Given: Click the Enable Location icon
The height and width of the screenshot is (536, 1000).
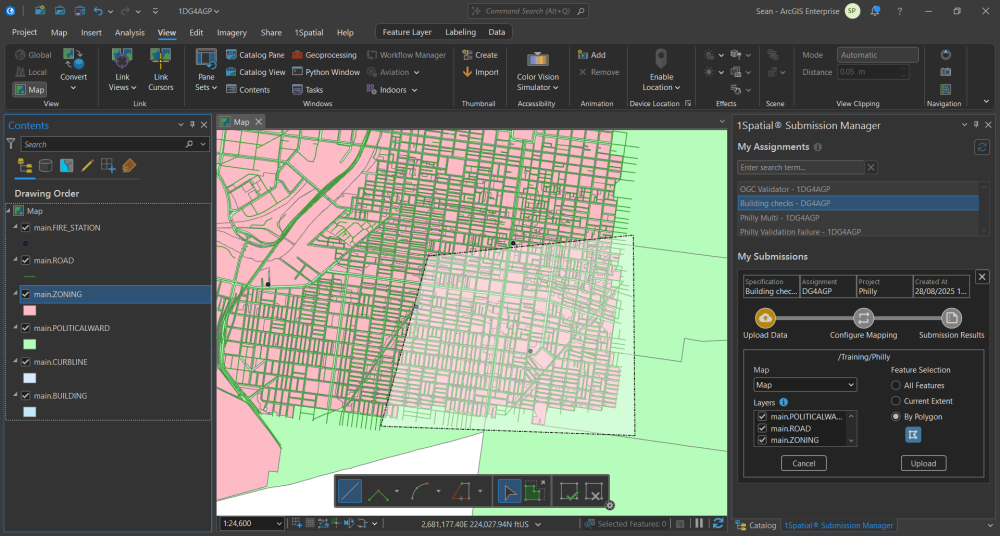Looking at the screenshot, I should tap(661, 59).
